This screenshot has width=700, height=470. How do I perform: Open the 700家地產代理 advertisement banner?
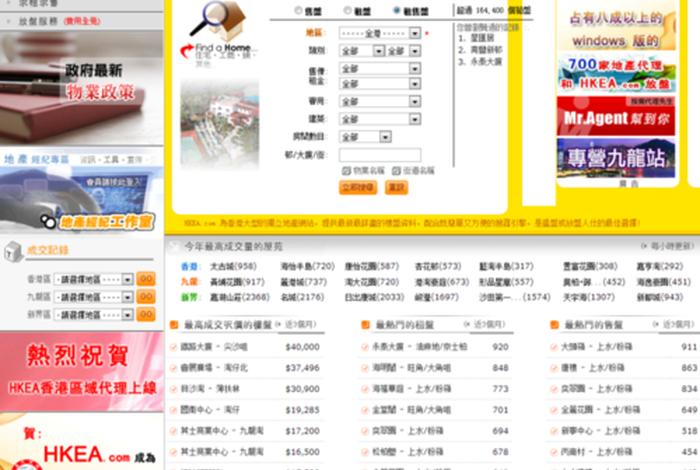[616, 73]
